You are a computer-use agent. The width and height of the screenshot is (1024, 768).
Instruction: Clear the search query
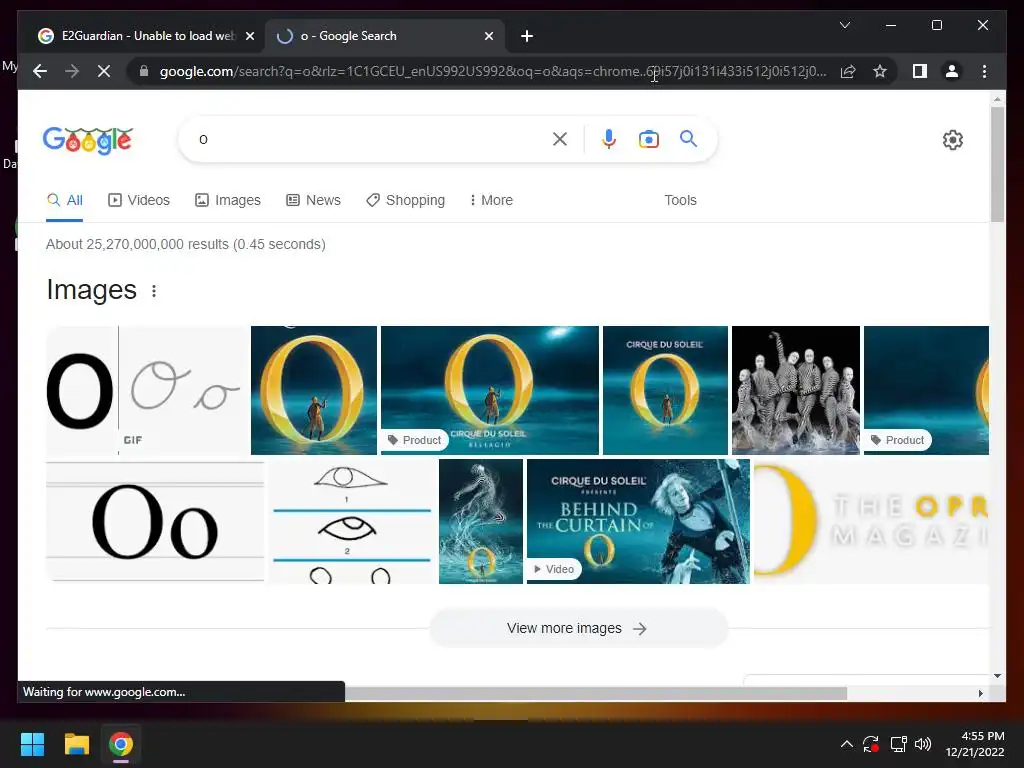(x=560, y=139)
